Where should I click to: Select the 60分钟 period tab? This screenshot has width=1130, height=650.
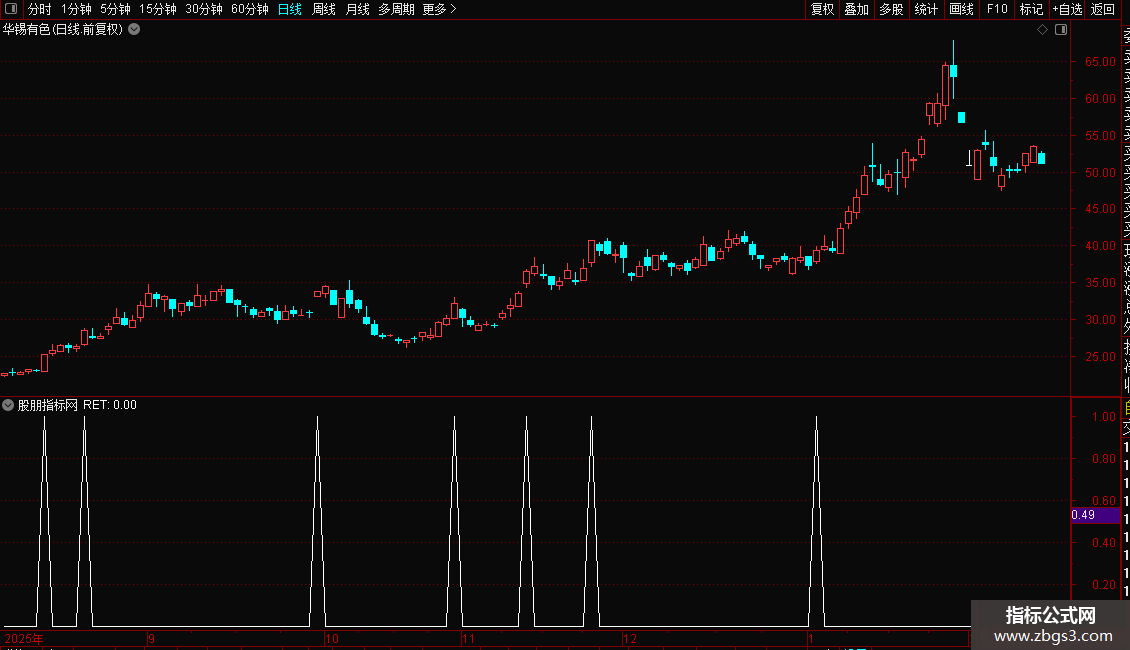point(250,9)
